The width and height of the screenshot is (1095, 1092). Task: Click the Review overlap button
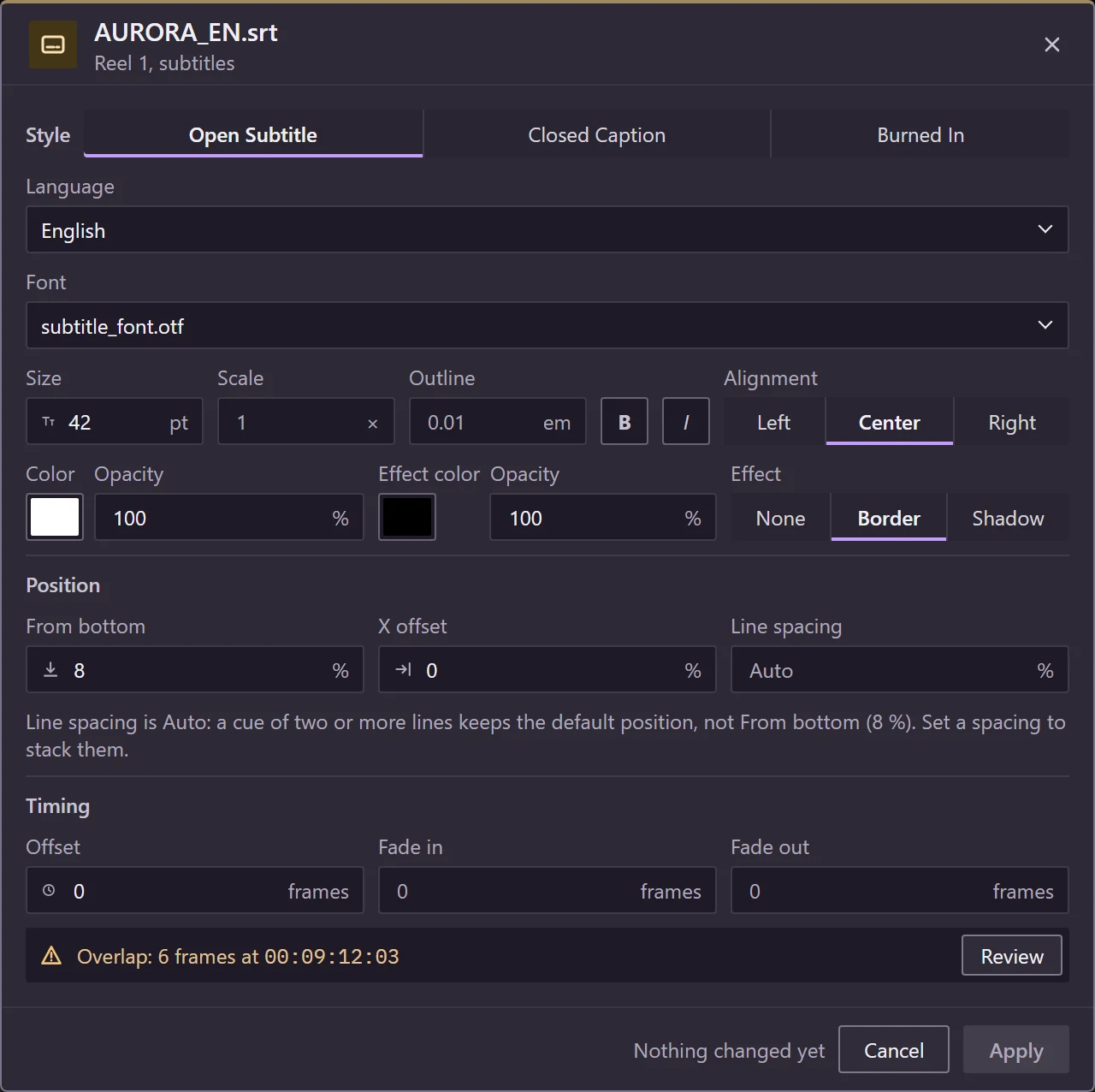[1012, 955]
